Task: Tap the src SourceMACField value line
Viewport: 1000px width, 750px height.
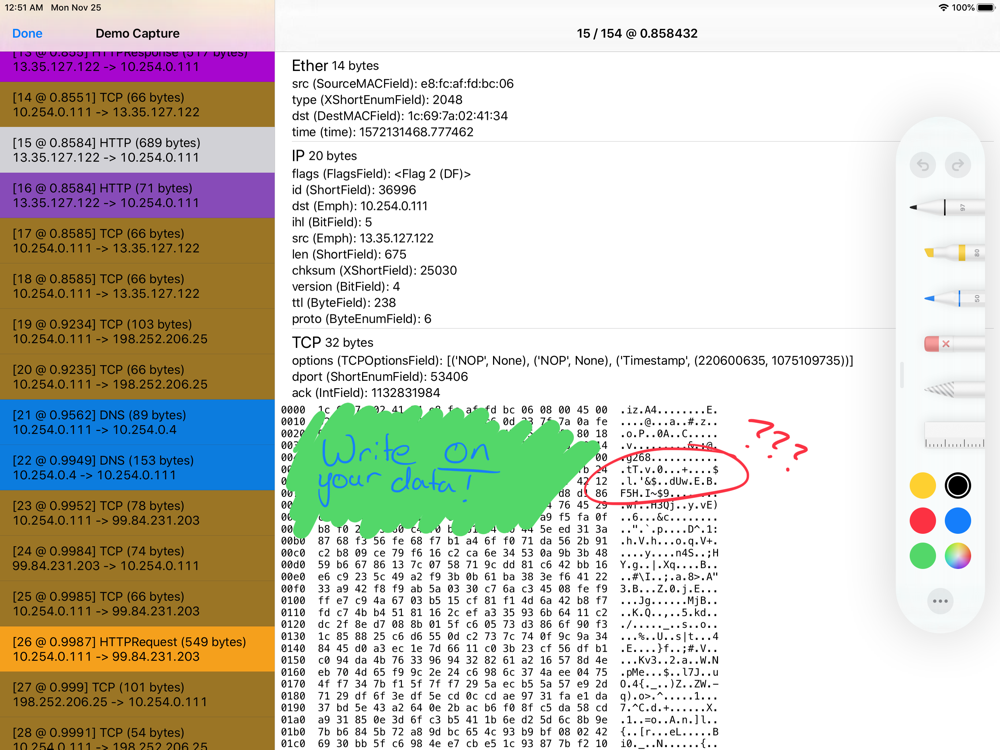Action: (x=402, y=84)
